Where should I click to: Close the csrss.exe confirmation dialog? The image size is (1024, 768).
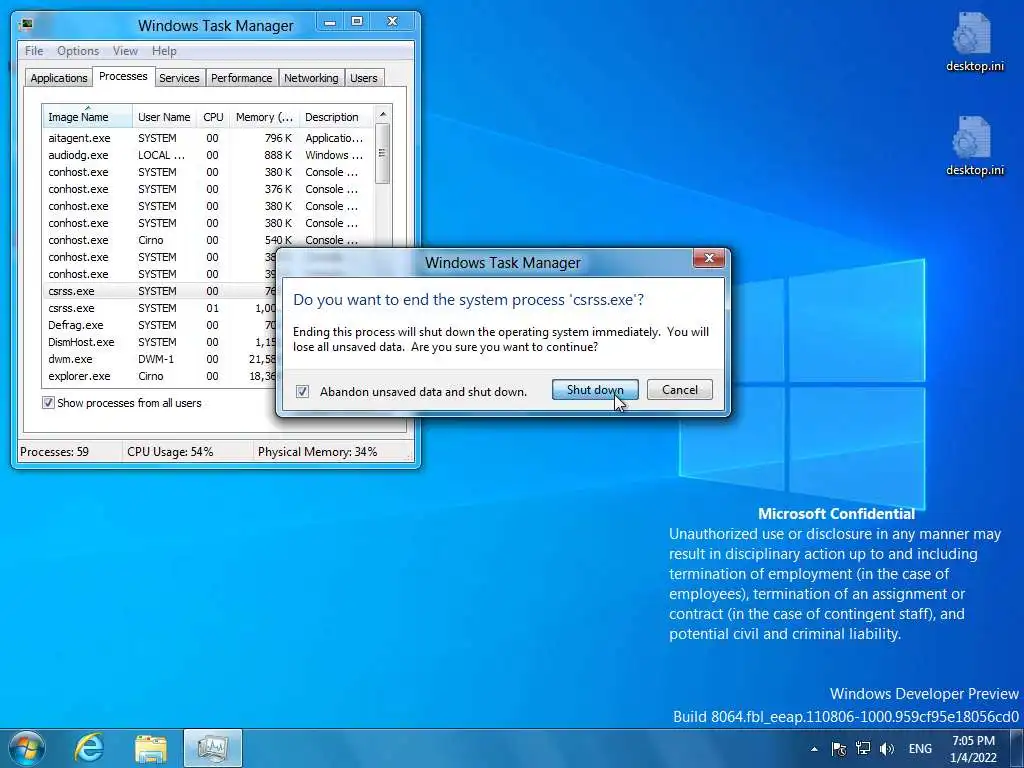click(x=709, y=259)
